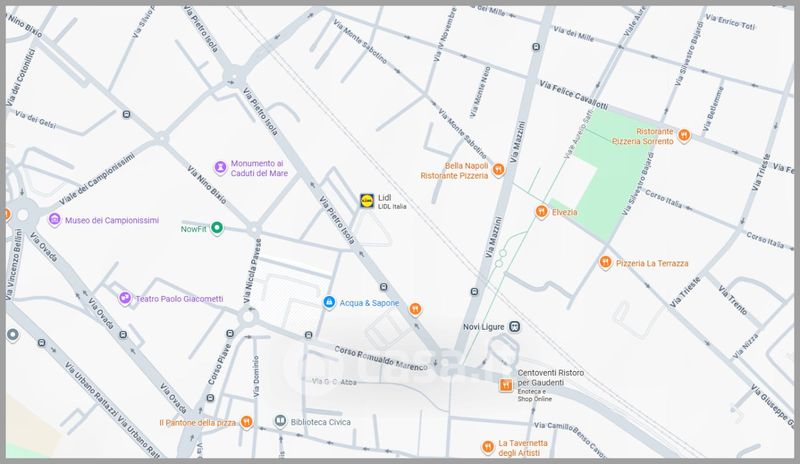Select the Biblioteca Civica library marker
800x464 pixels.
pos(281,422)
